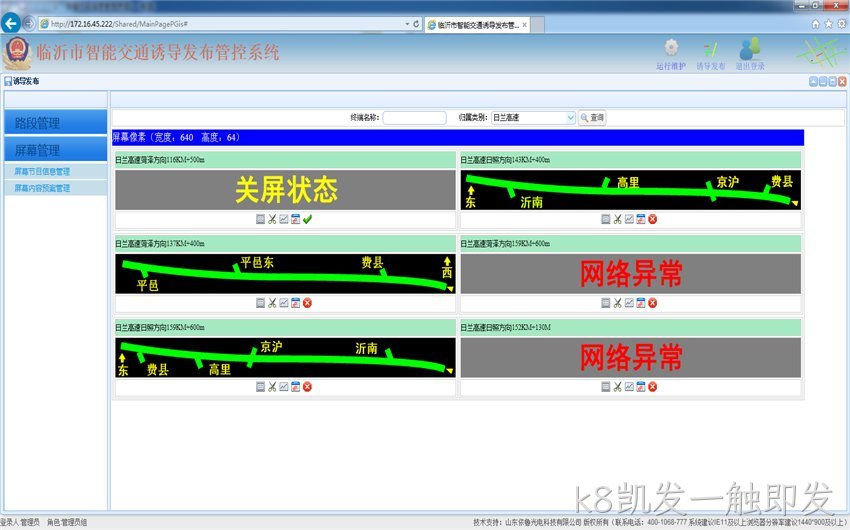Image resolution: width=850 pixels, height=530 pixels.
Task: Close the browser tab
Action: tap(525, 25)
